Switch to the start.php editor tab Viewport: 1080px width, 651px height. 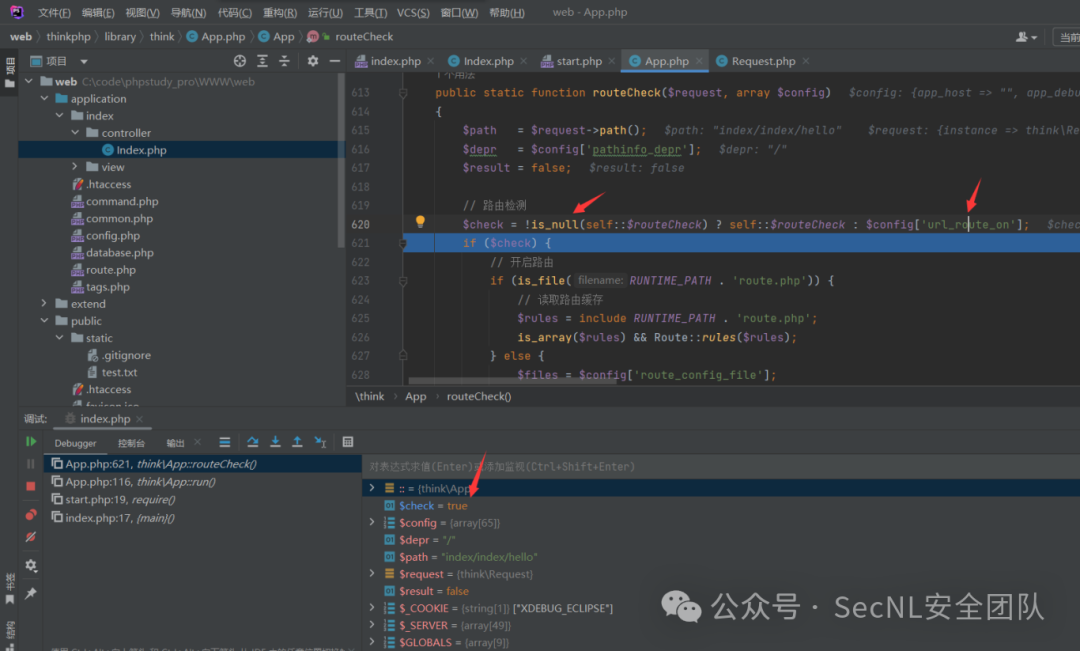579,61
